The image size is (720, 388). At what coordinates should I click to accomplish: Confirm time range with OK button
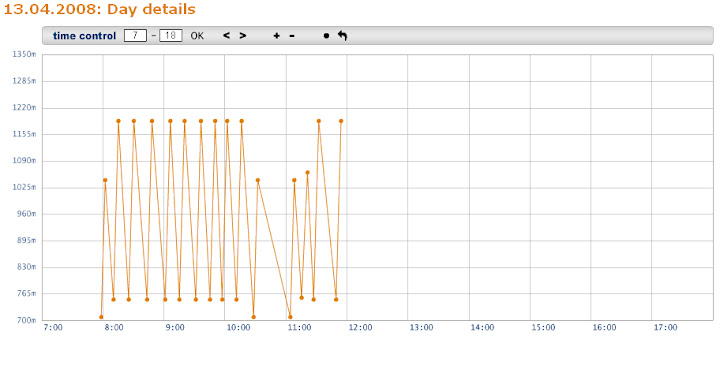point(197,36)
